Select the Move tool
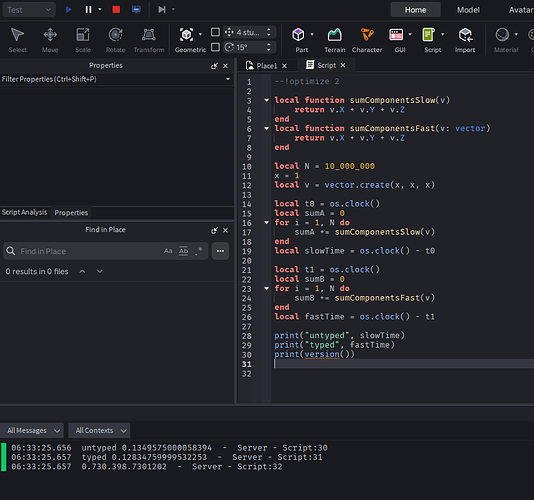Image resolution: width=534 pixels, height=500 pixels. pos(50,40)
